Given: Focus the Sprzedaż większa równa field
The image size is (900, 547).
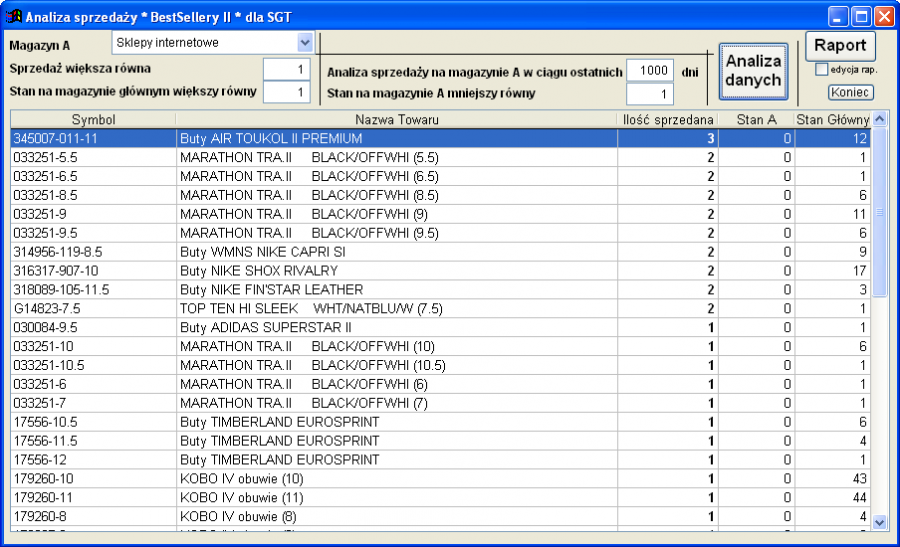Looking at the screenshot, I should pos(286,69).
